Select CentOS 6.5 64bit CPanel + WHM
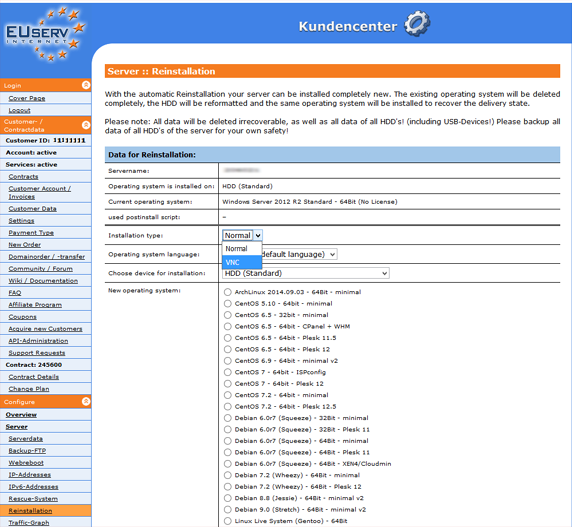This screenshot has height=527, width=572. point(228,326)
